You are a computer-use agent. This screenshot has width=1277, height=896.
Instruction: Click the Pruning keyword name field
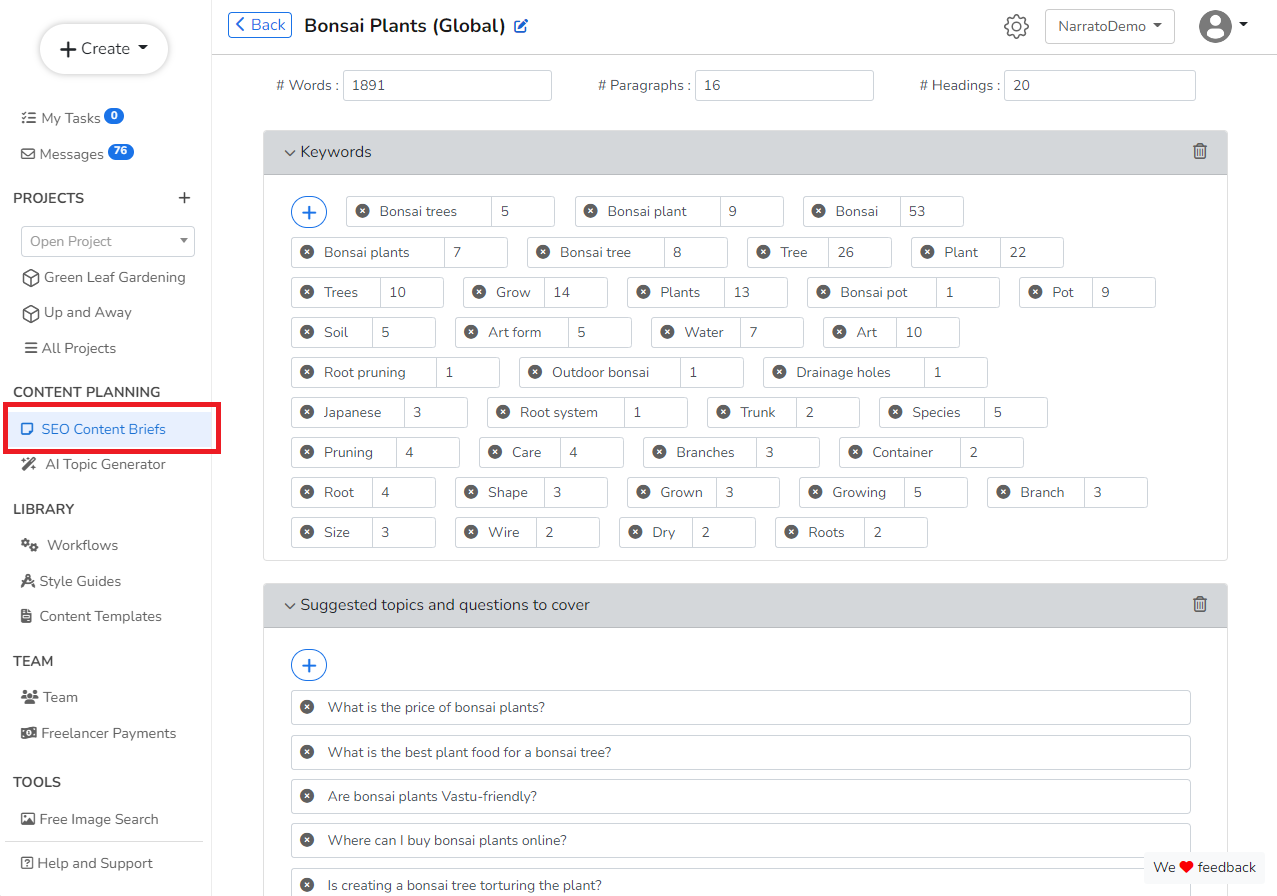point(345,452)
